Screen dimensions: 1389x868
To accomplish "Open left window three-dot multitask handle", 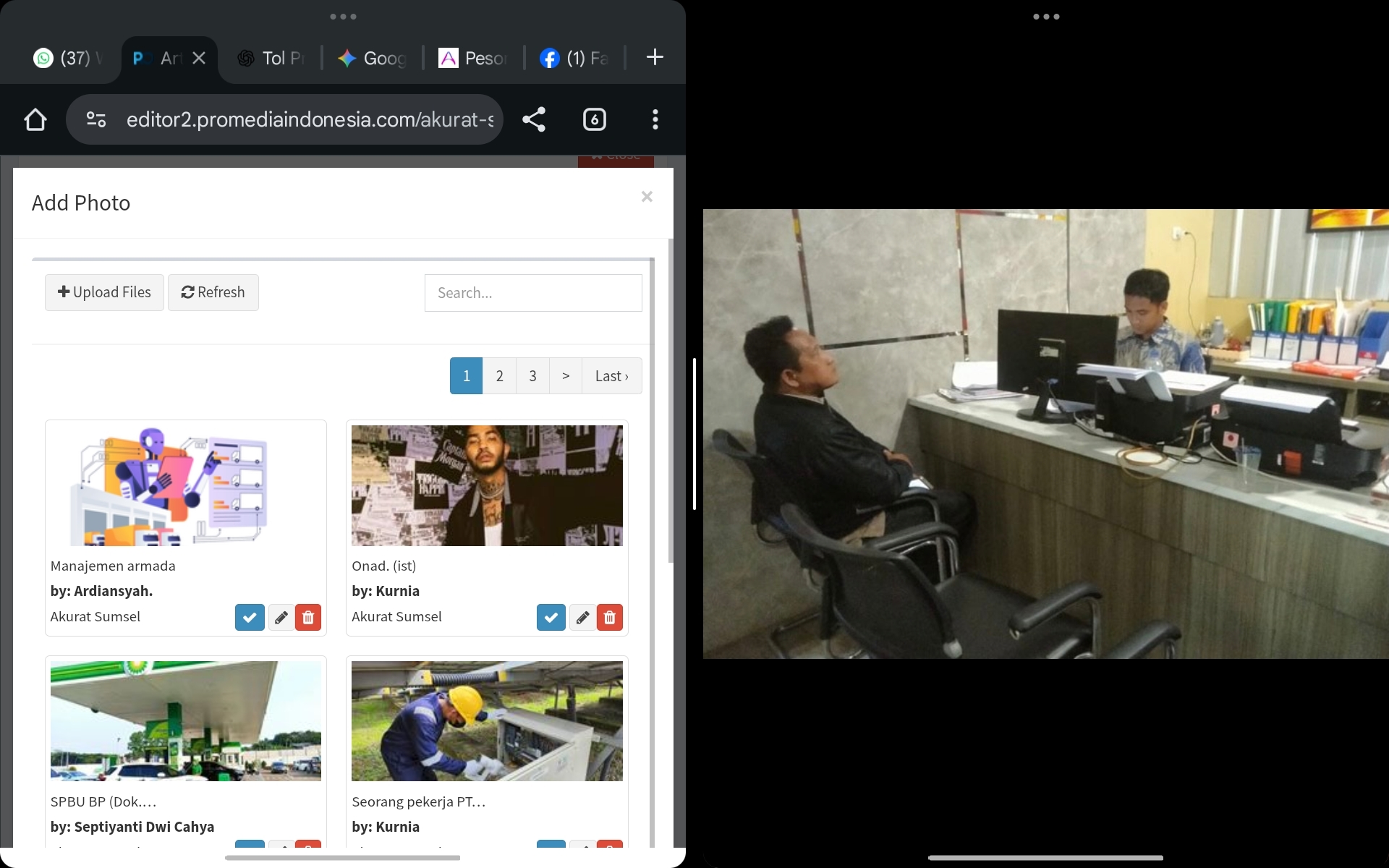I will click(x=343, y=17).
